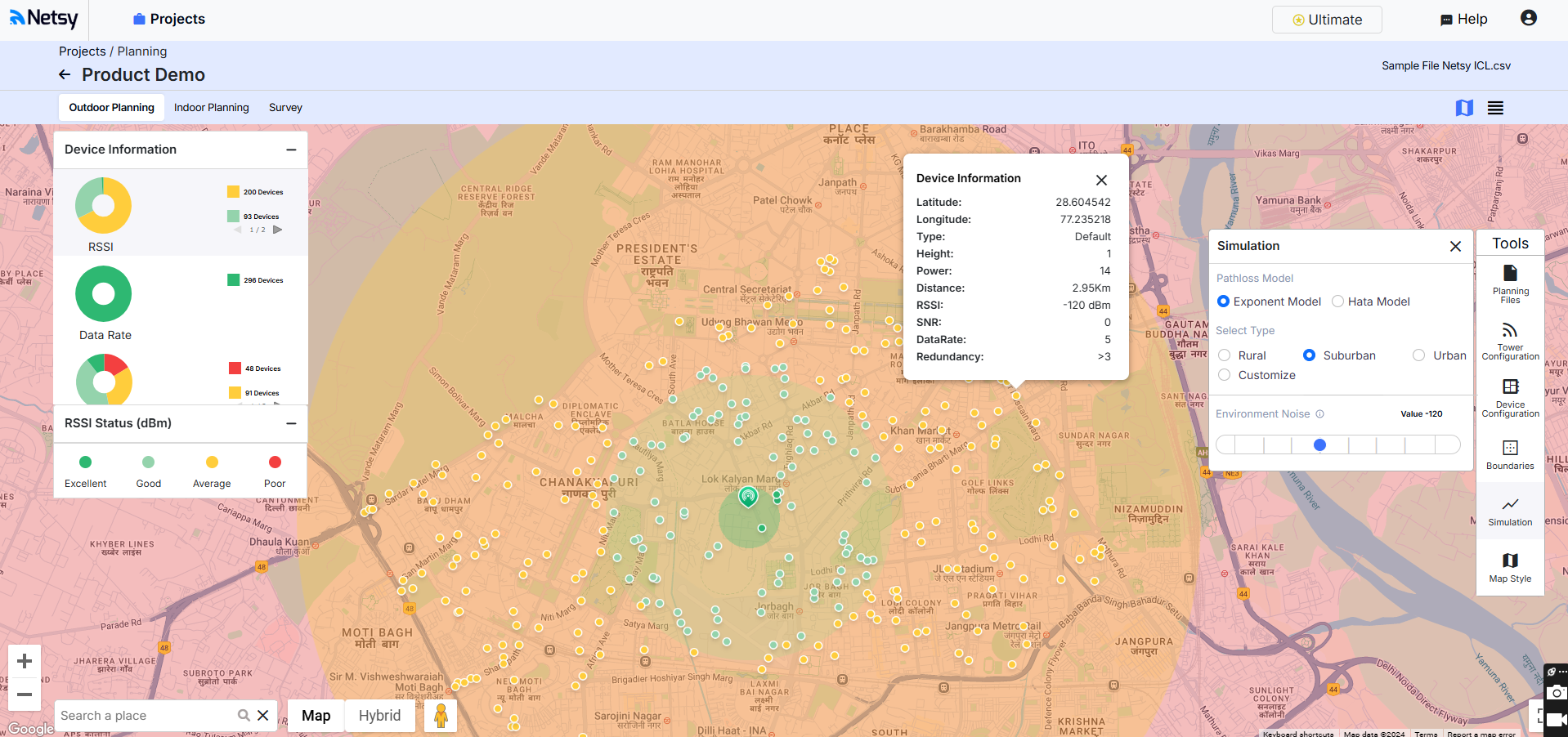This screenshot has width=1568, height=737.
Task: Adjust the Environment Noise slider handle
Action: pos(1319,444)
